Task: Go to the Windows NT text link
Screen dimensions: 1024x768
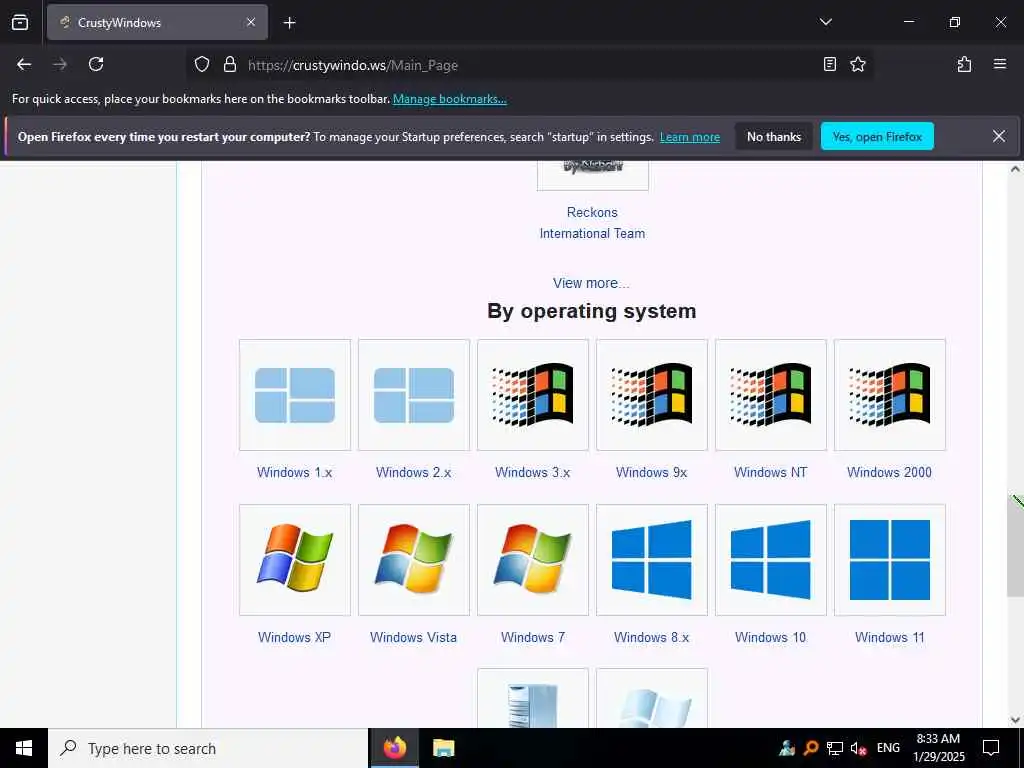Action: [771, 472]
